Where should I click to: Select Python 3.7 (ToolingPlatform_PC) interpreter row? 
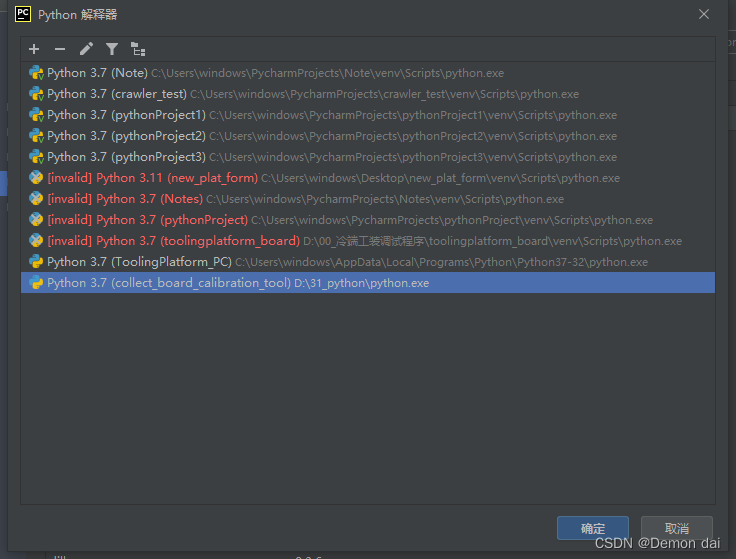point(368,262)
